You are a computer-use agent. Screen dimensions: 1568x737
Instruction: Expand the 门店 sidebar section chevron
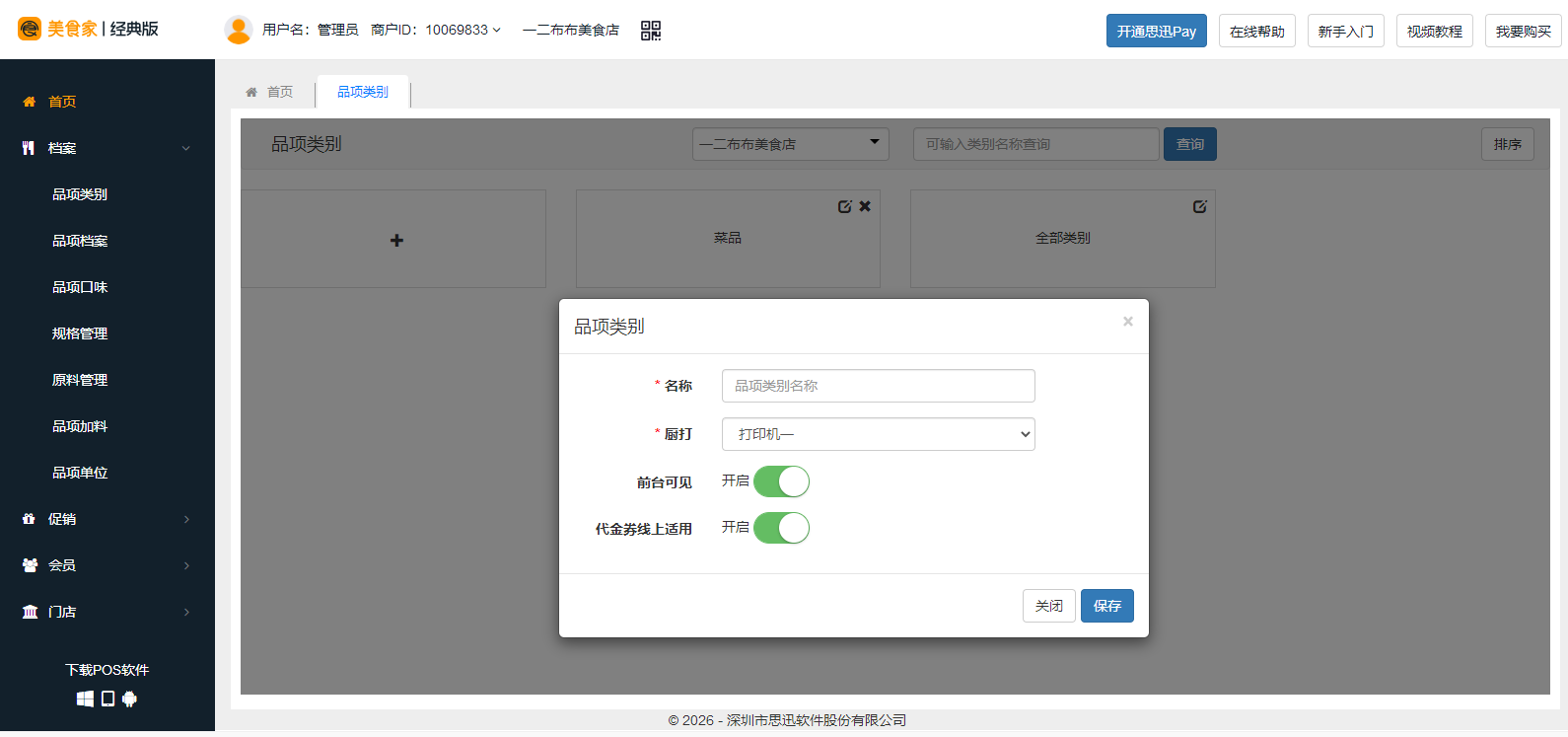coord(186,612)
